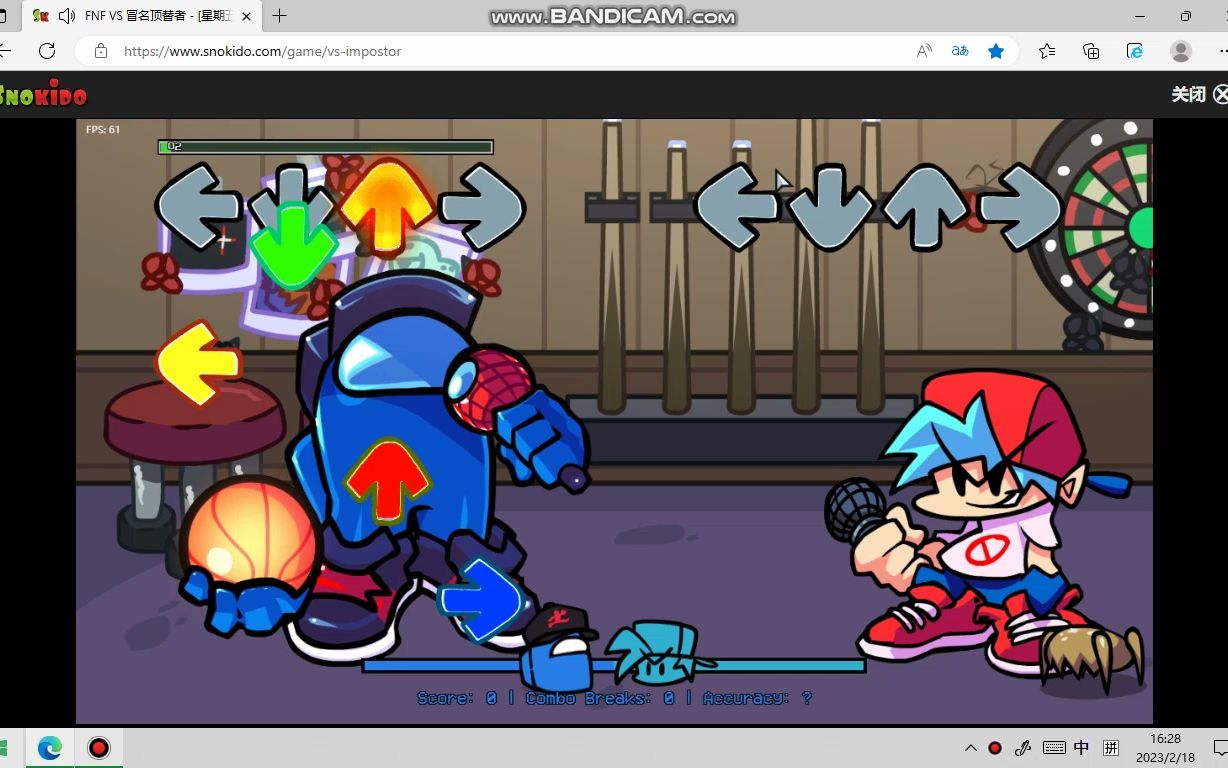Click the blue health bar
1228x768 pixels.
613,665
